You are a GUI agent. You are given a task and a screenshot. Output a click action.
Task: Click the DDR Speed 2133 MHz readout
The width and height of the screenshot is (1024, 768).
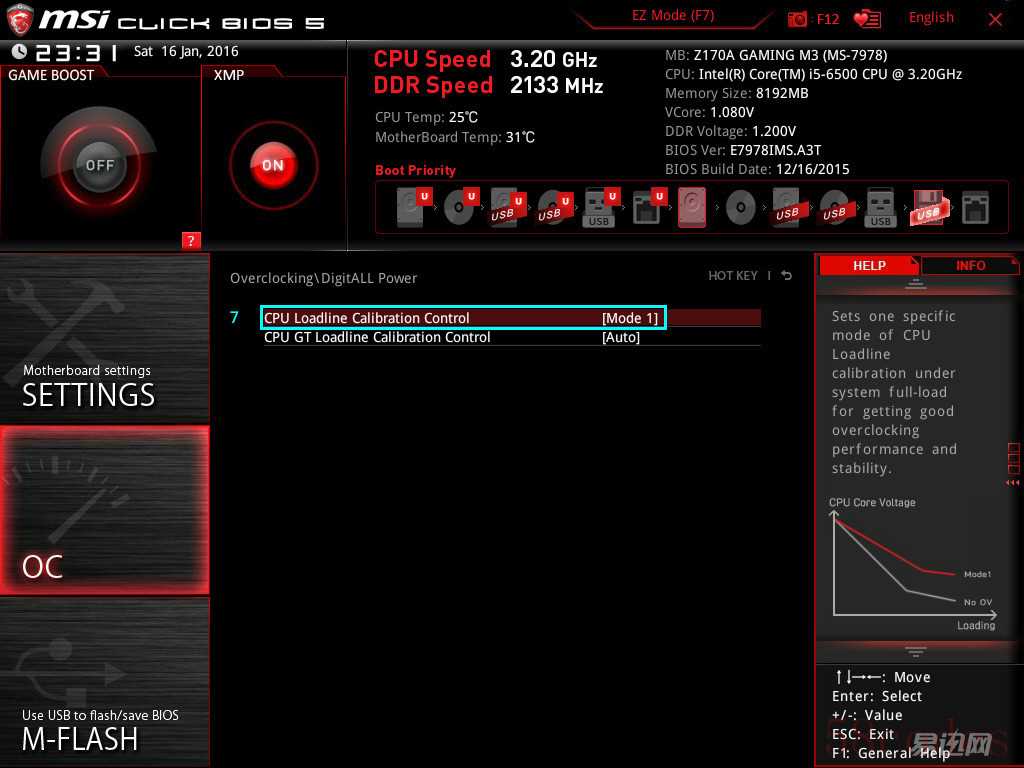click(x=488, y=86)
